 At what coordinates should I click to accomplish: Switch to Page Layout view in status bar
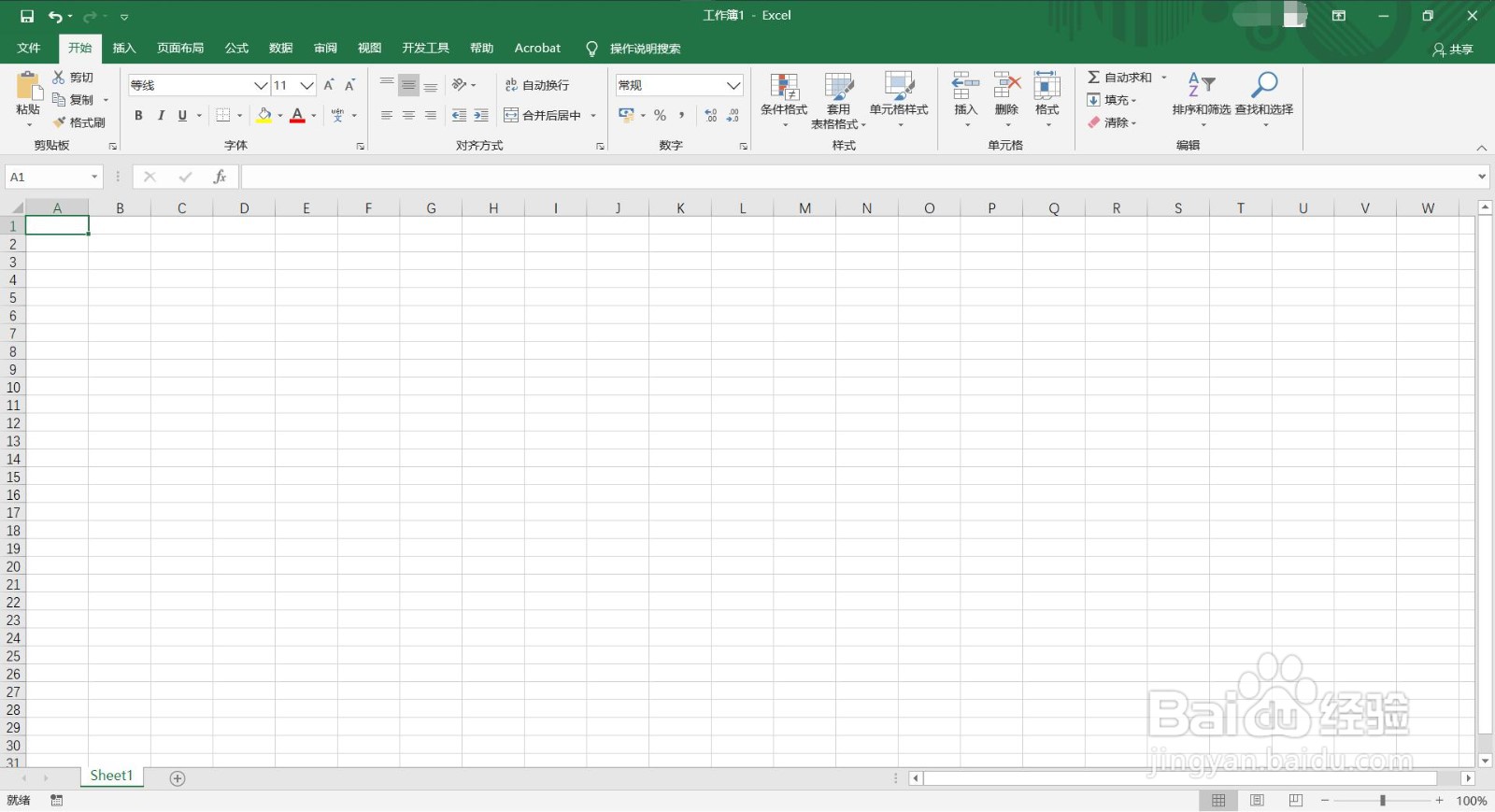coord(1257,801)
